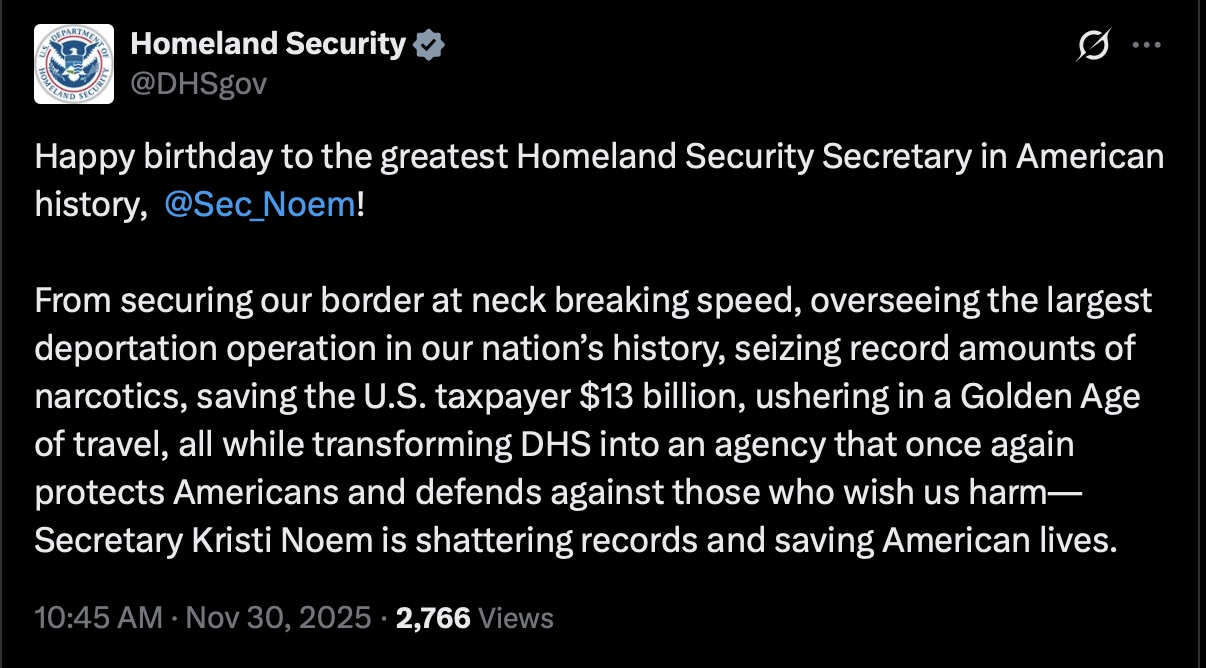Screen dimensions: 1206x668
Task: Click the 10:45 AM timestamp
Action: click(98, 617)
